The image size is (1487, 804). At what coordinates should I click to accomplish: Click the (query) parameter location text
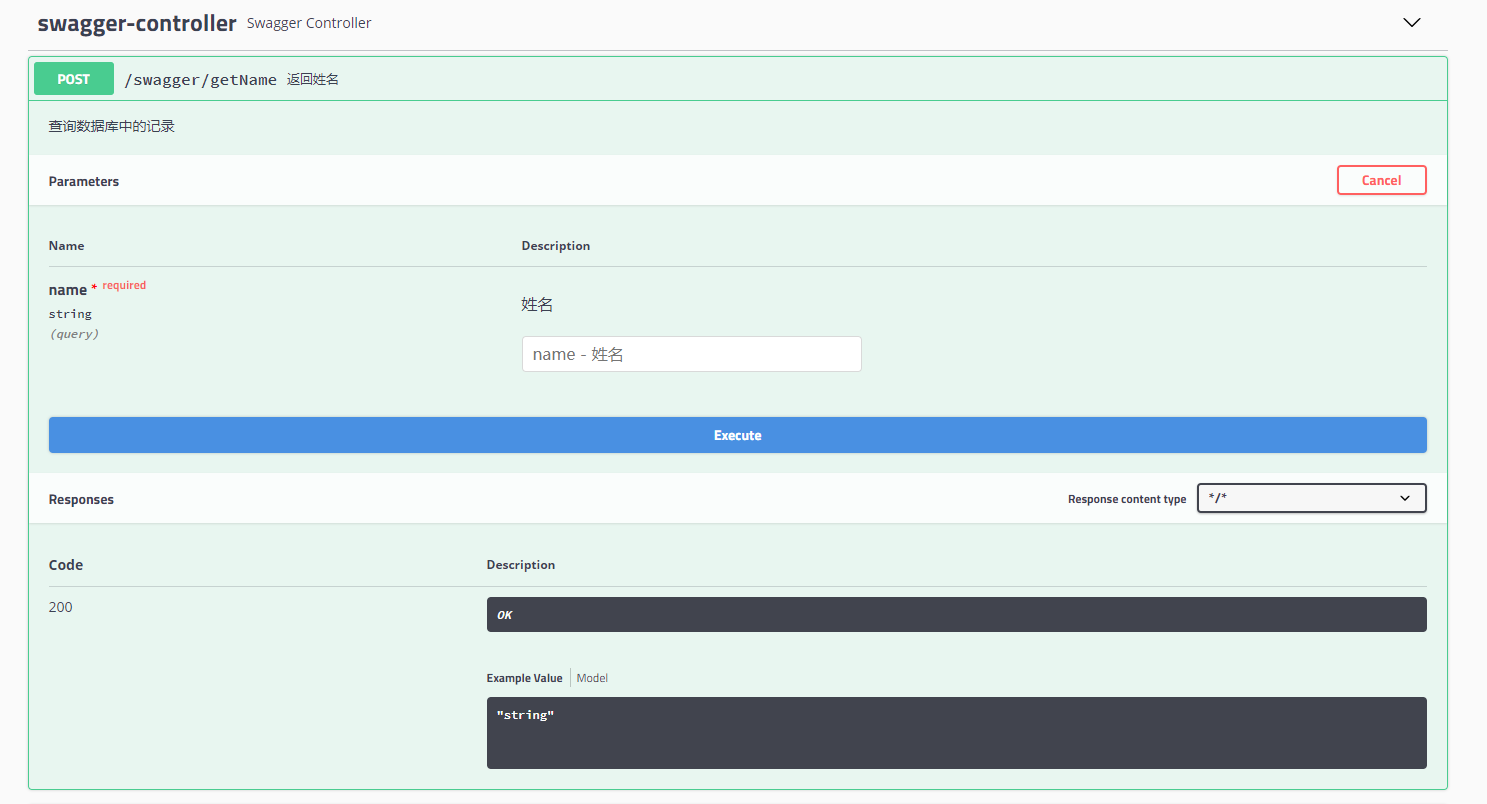74,334
